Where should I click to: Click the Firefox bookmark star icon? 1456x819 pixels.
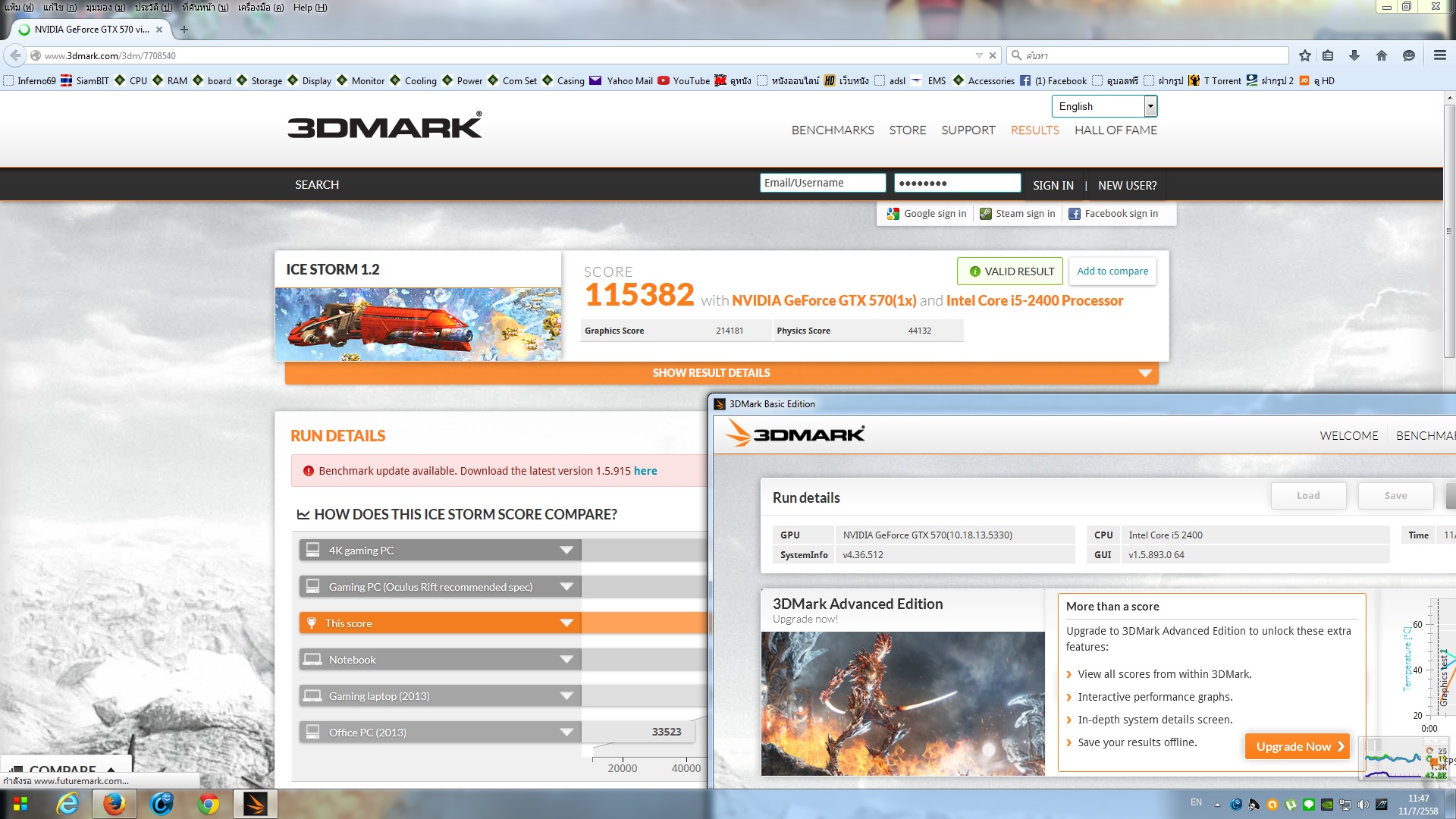click(x=1304, y=55)
